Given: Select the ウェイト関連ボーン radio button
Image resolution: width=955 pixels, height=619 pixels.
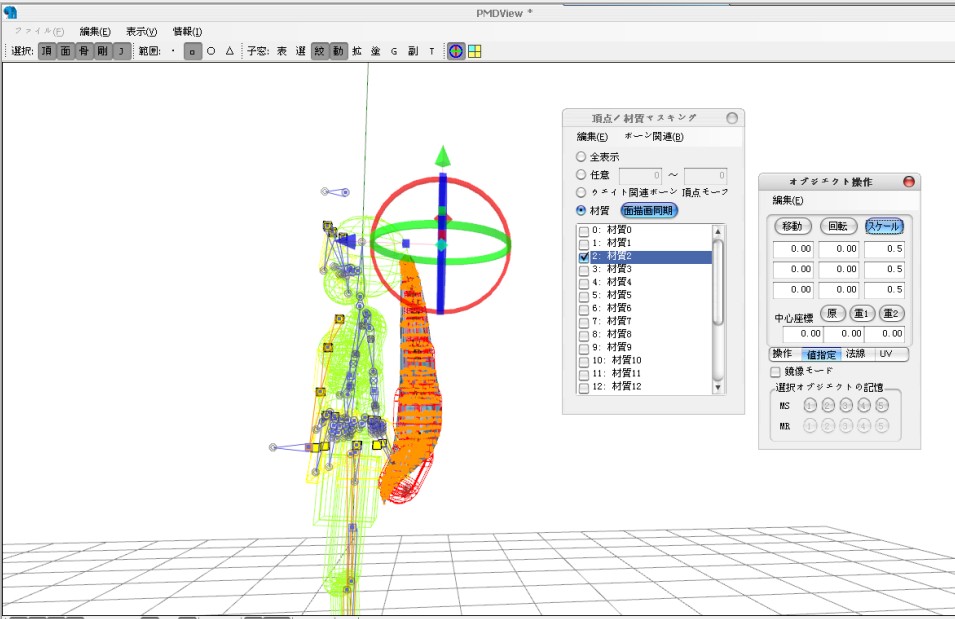Looking at the screenshot, I should 581,193.
